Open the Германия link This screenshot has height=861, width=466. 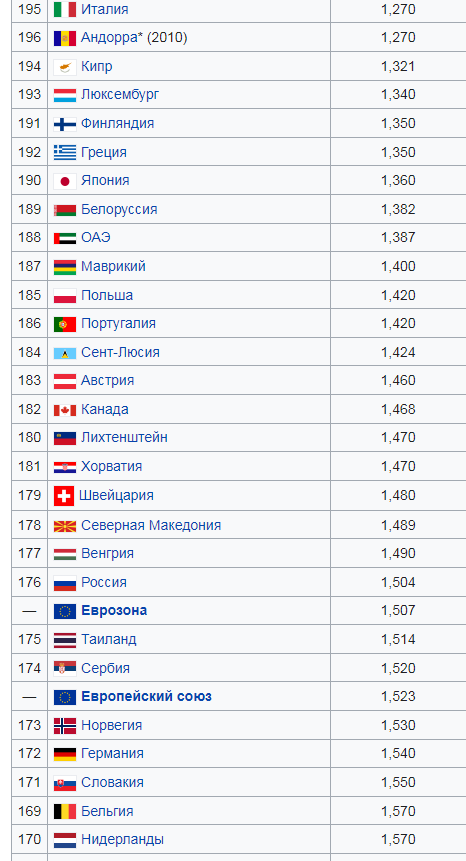tap(113, 753)
